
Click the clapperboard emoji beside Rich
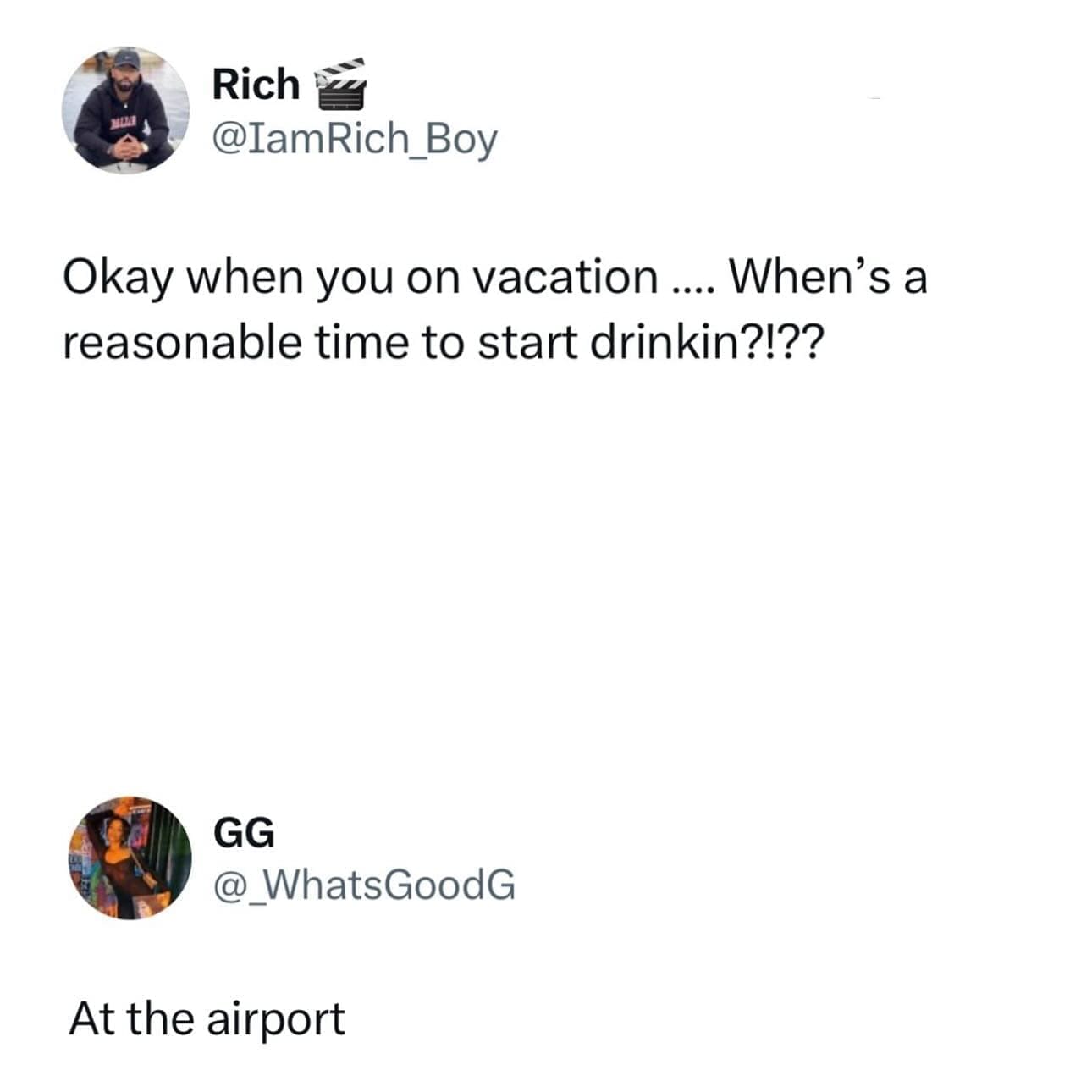[340, 85]
